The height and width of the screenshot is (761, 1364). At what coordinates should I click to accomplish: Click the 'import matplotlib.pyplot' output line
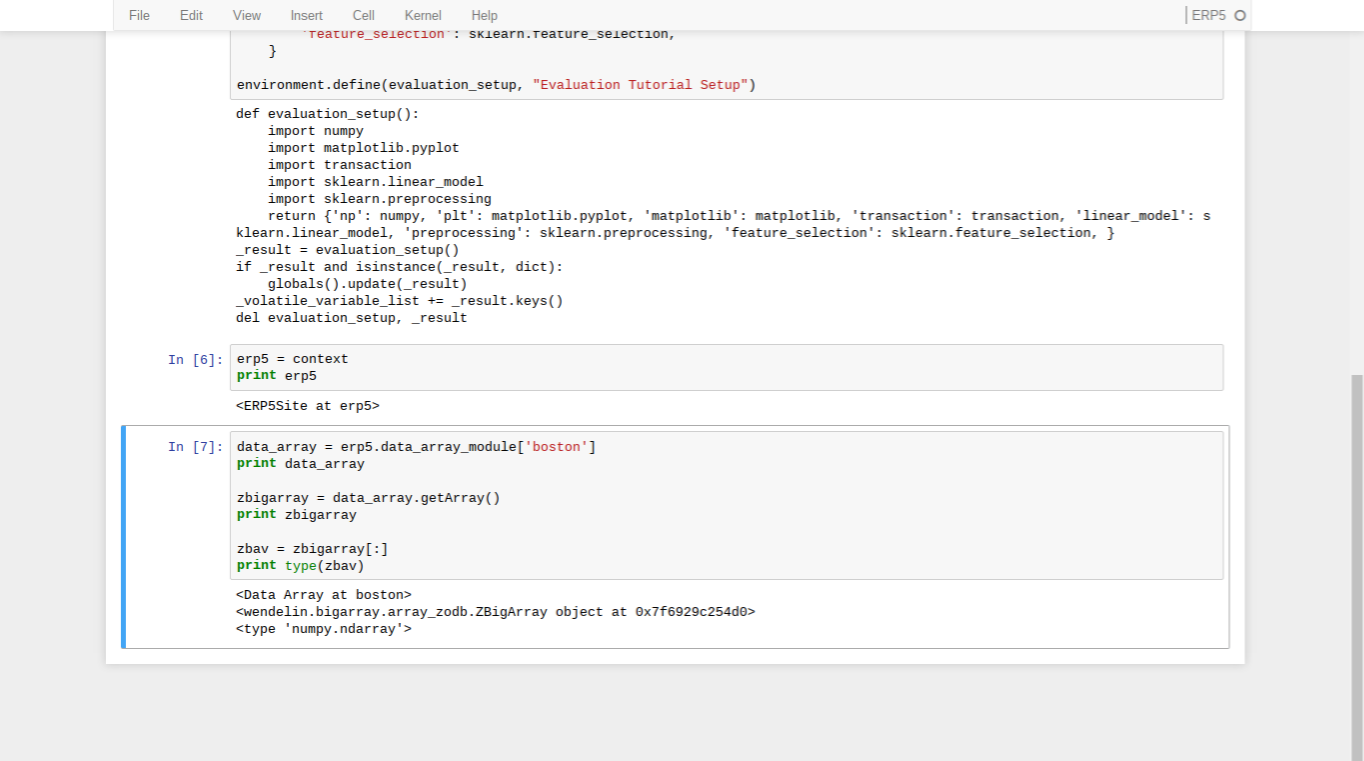364,148
